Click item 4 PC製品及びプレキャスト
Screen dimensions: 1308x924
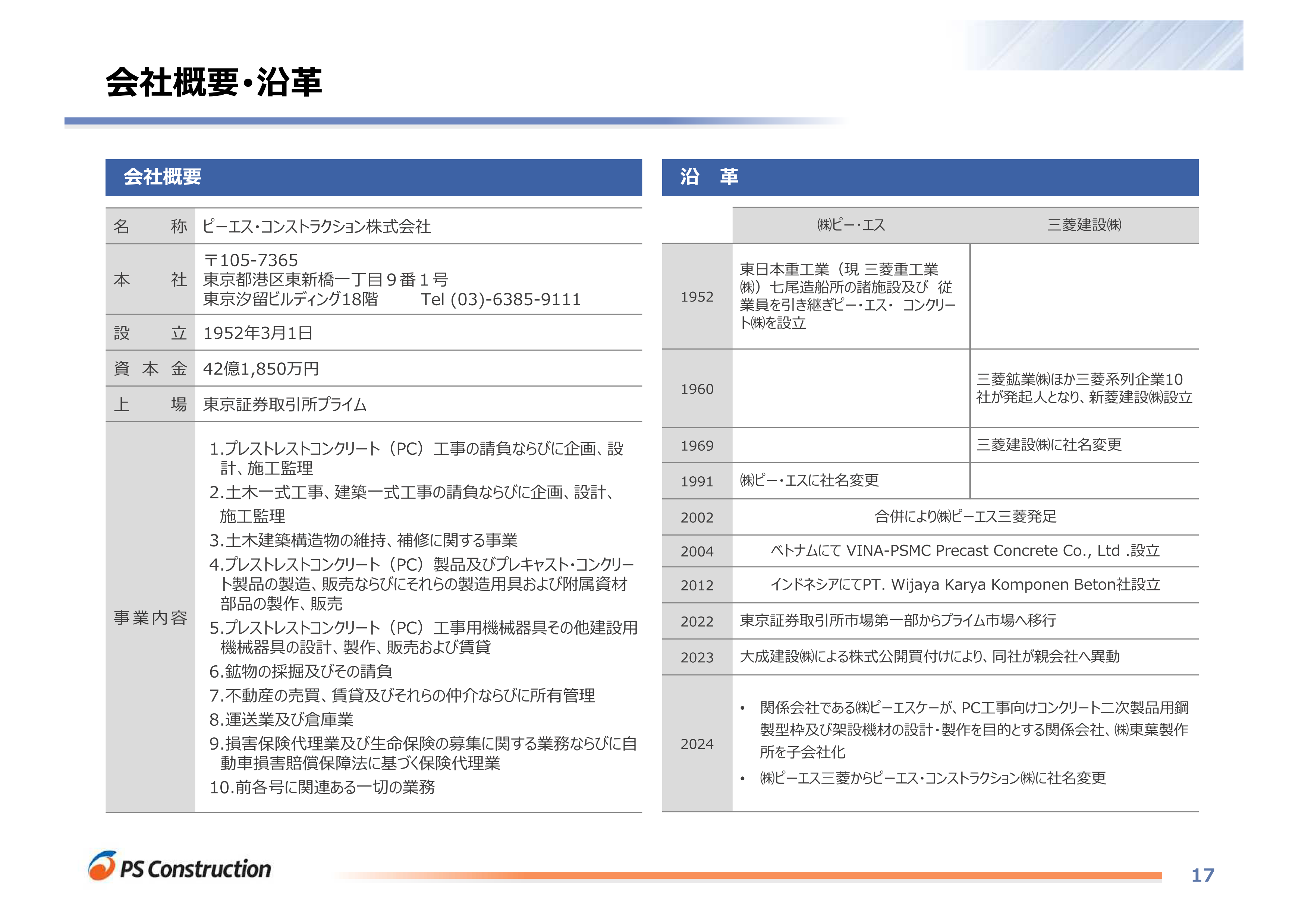point(422,584)
